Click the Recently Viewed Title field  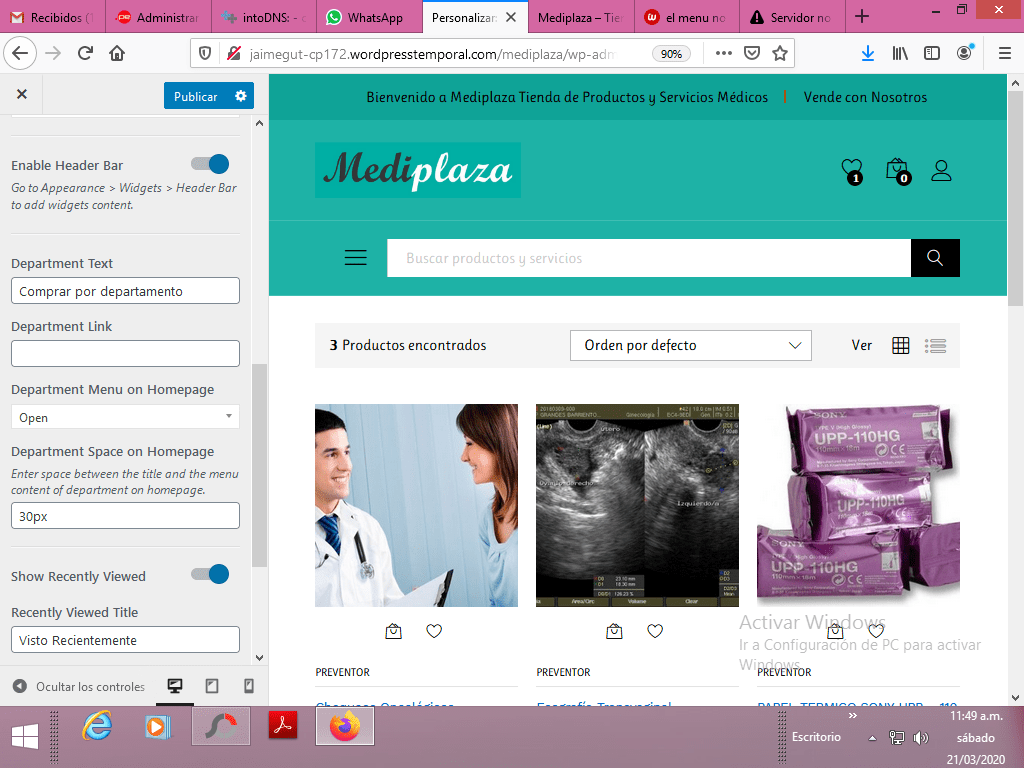[x=125, y=639]
